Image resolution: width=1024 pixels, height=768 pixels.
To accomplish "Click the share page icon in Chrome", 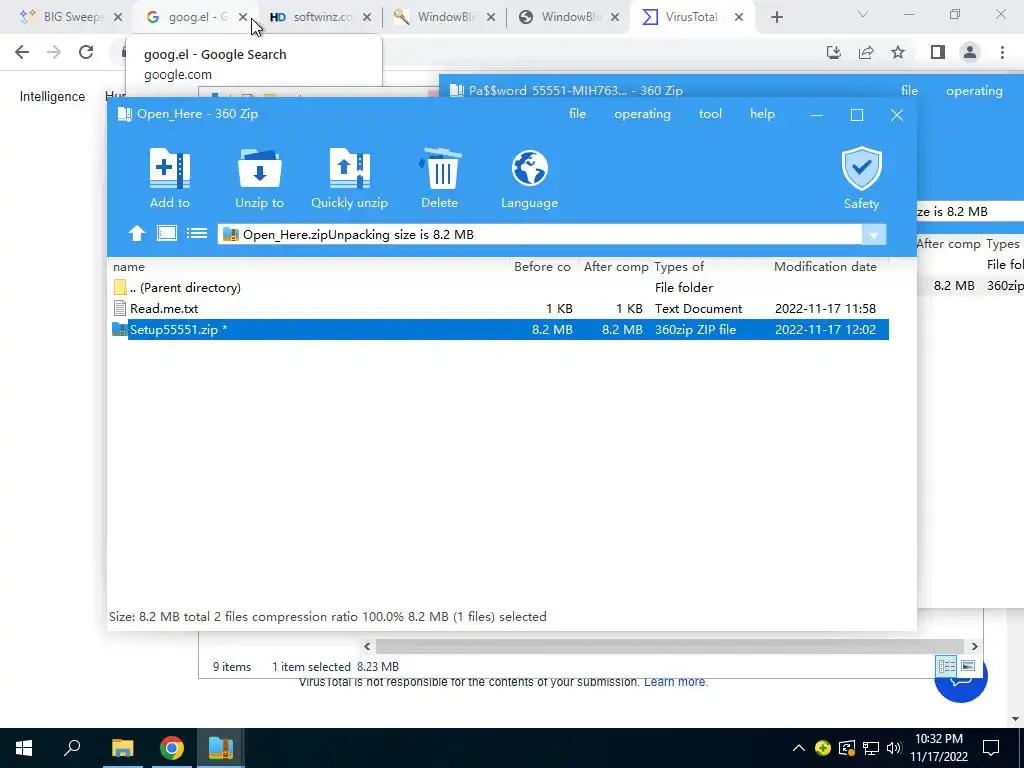I will [x=866, y=52].
